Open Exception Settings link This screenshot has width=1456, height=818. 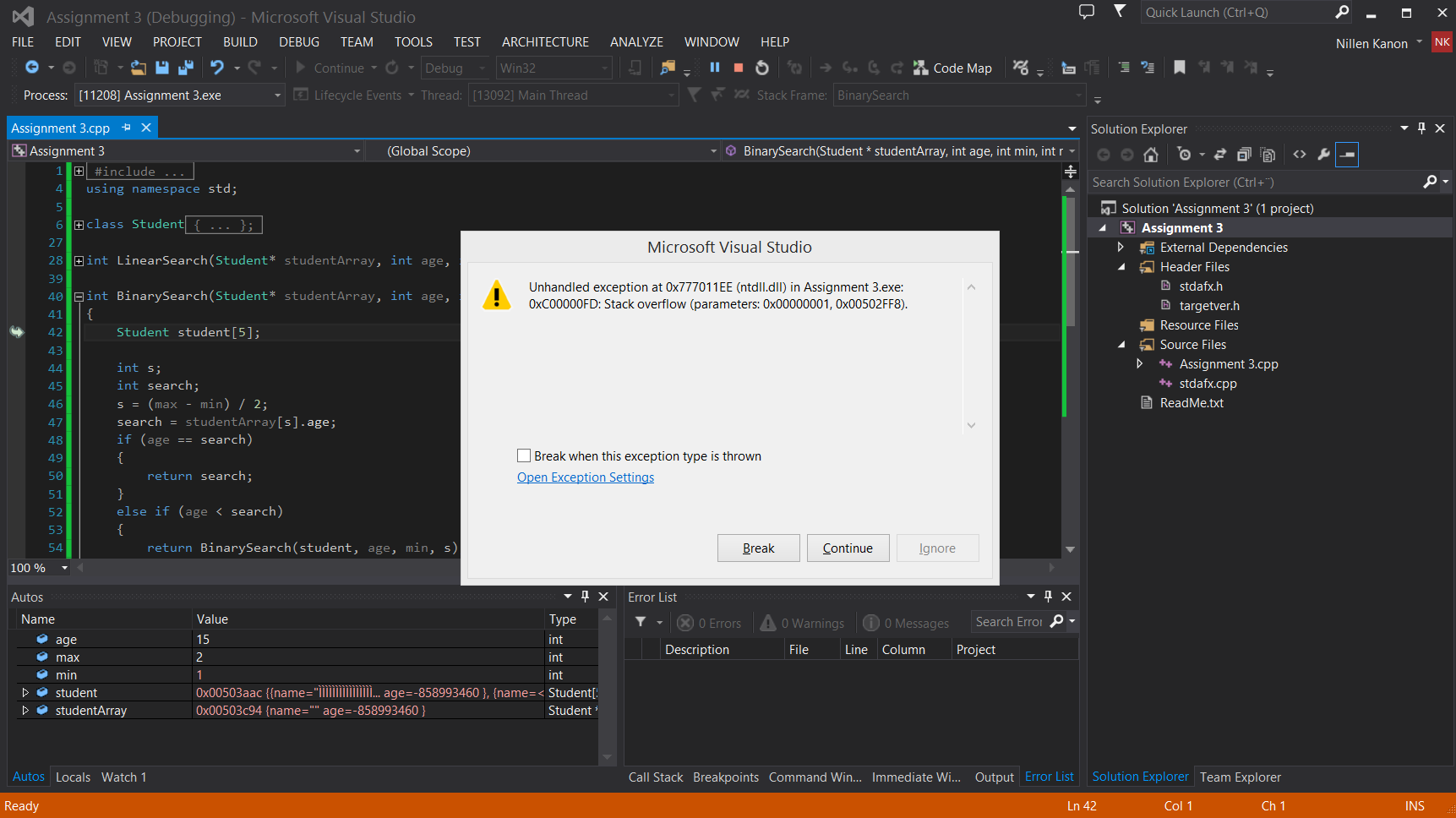point(586,477)
